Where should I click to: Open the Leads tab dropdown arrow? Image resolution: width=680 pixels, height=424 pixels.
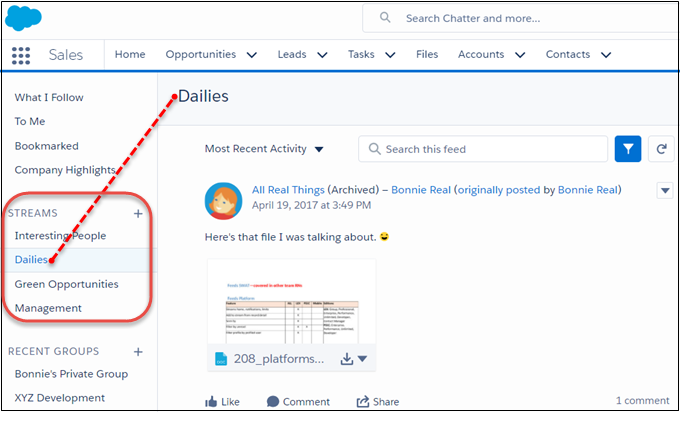[322, 55]
